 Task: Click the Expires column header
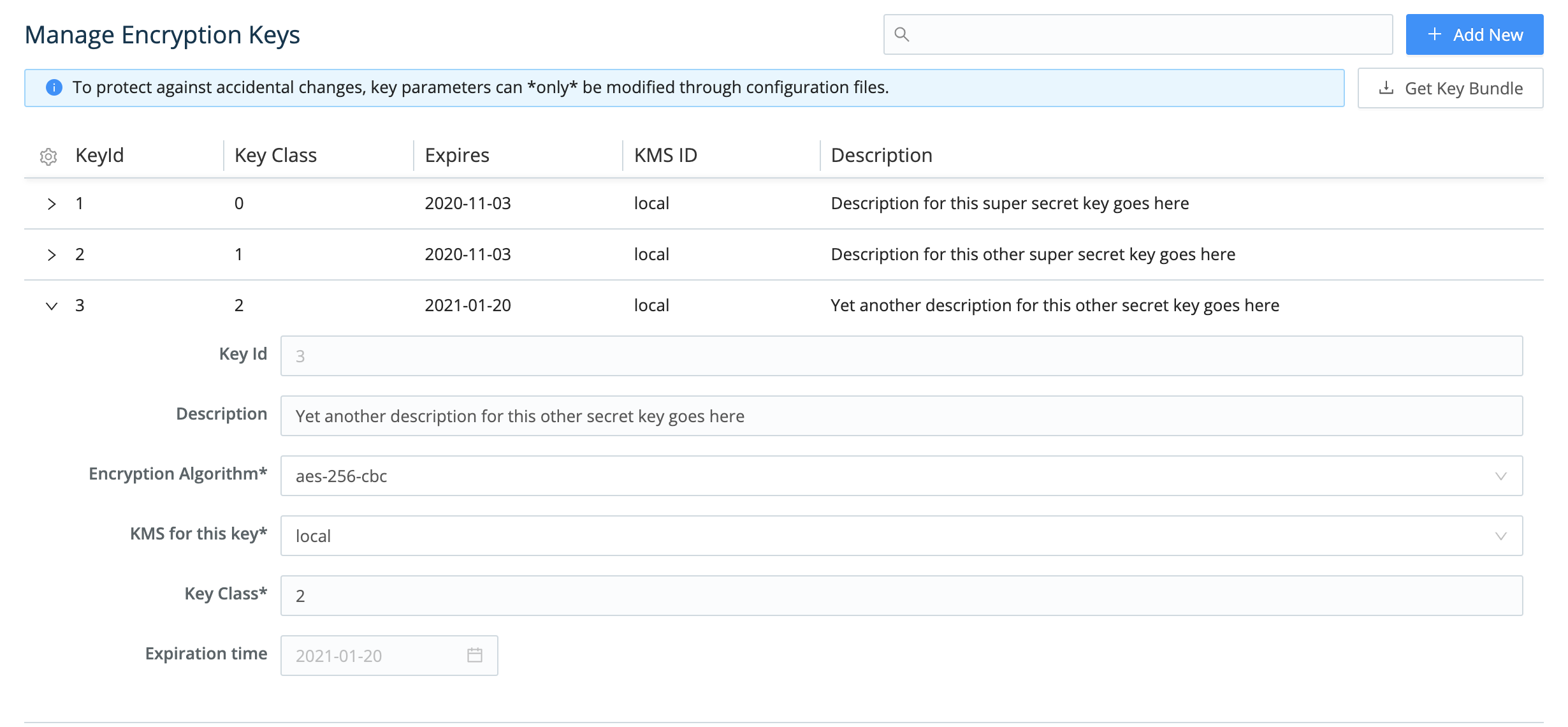click(456, 155)
